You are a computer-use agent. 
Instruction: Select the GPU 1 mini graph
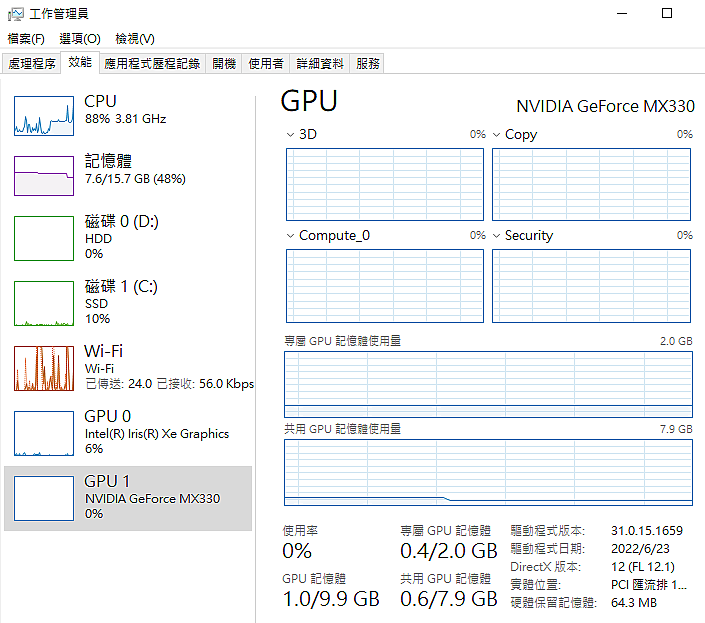(x=44, y=498)
